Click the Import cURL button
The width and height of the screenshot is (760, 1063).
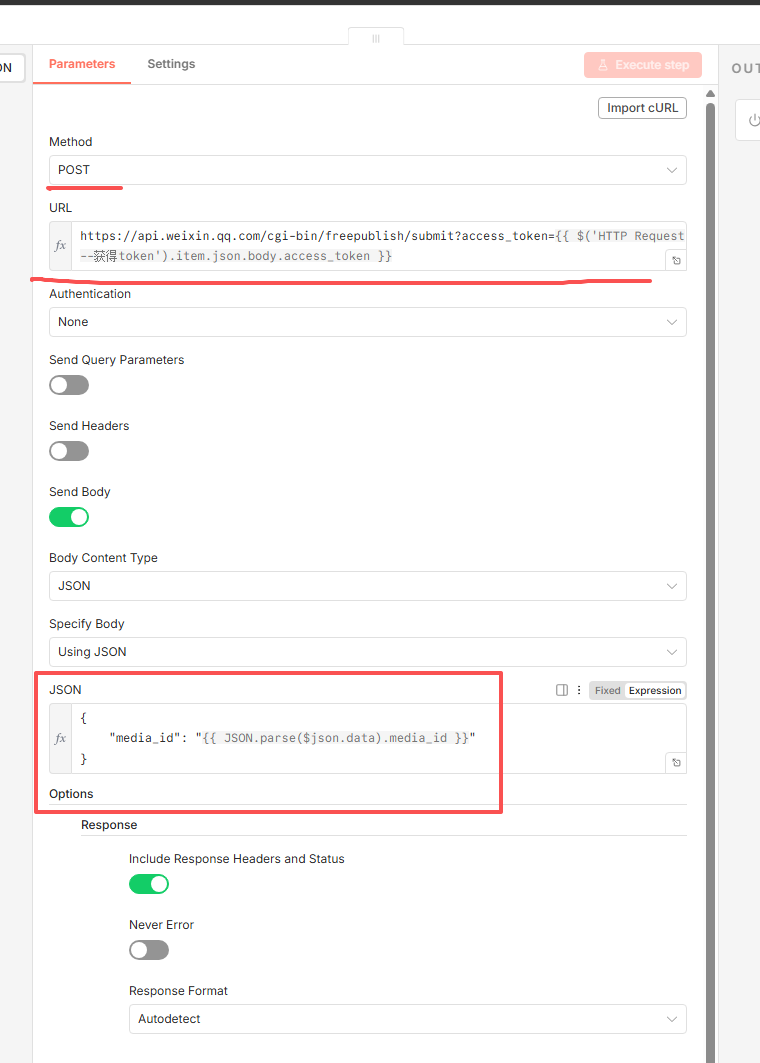[x=642, y=108]
